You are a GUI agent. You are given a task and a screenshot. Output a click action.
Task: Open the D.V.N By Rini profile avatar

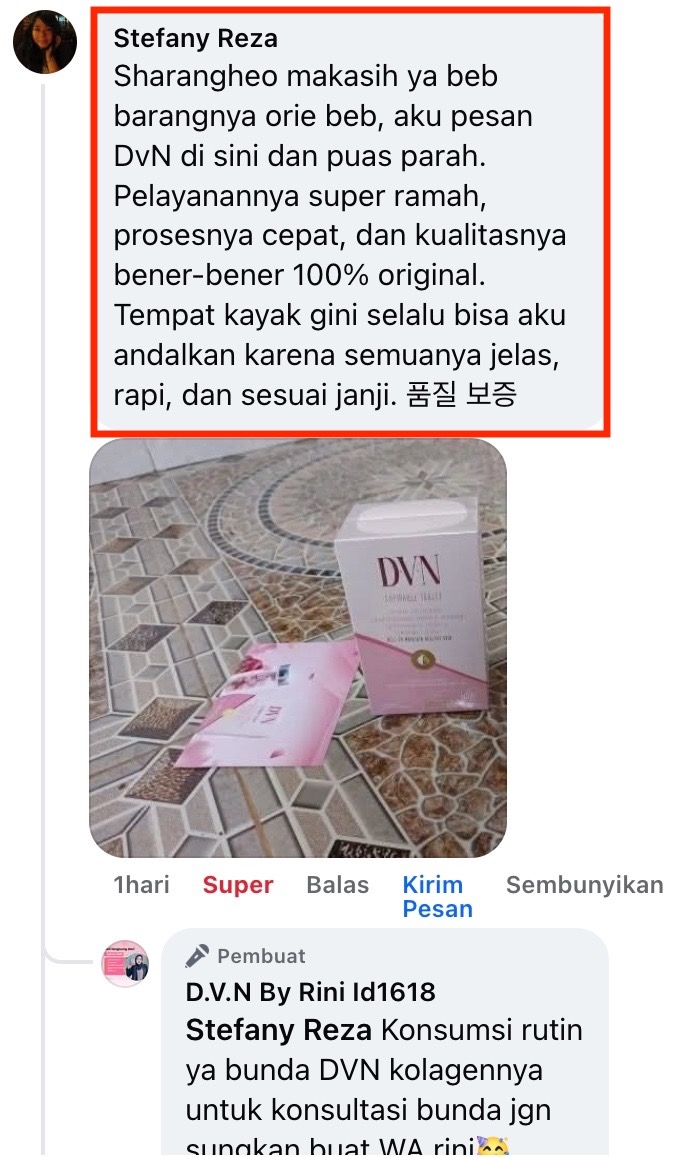point(125,964)
